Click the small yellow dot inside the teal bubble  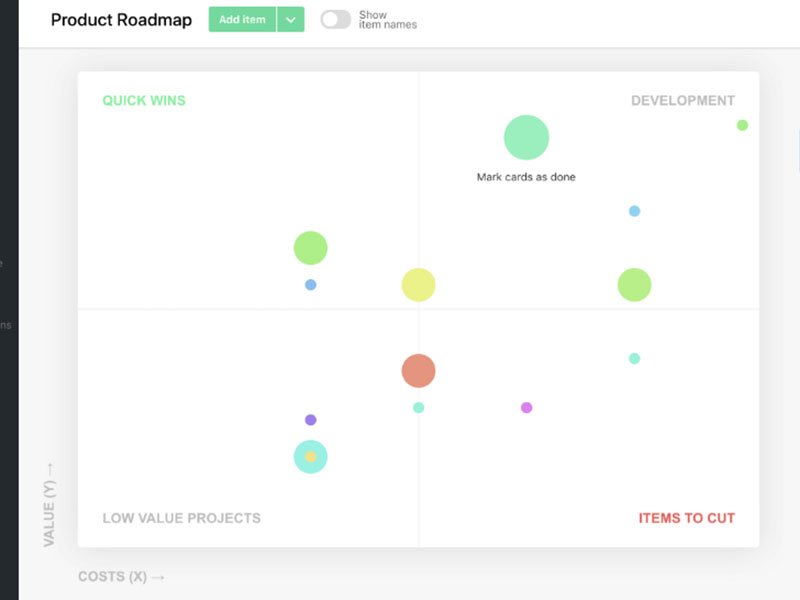310,457
